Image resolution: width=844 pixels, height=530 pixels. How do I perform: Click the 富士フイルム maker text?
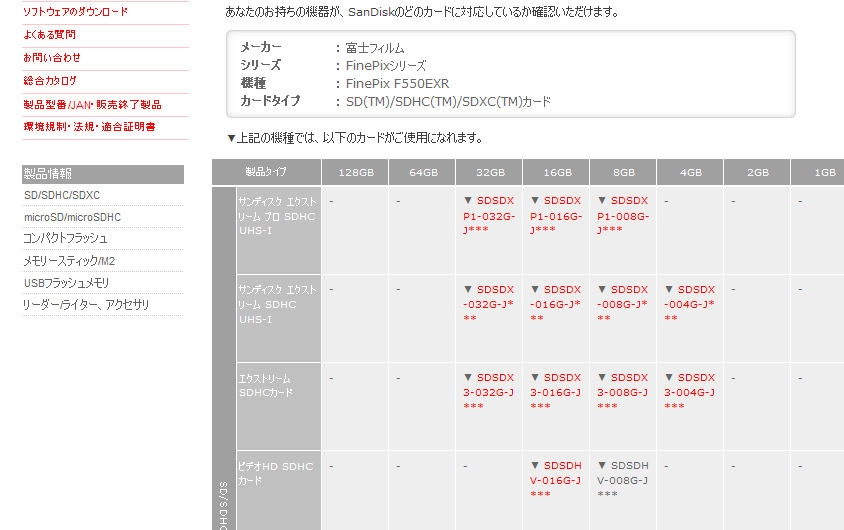point(375,48)
